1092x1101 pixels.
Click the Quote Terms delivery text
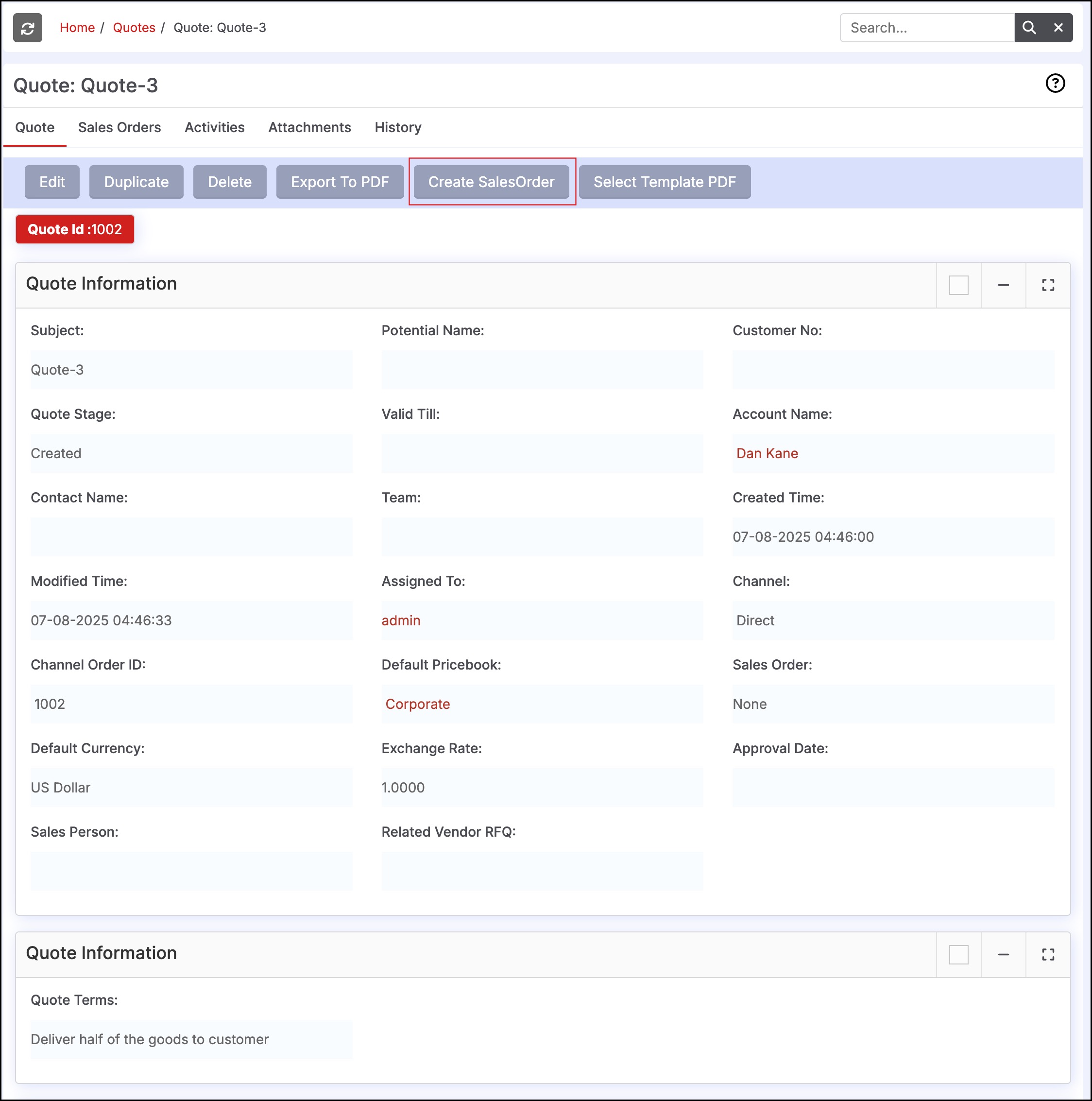click(x=149, y=1039)
